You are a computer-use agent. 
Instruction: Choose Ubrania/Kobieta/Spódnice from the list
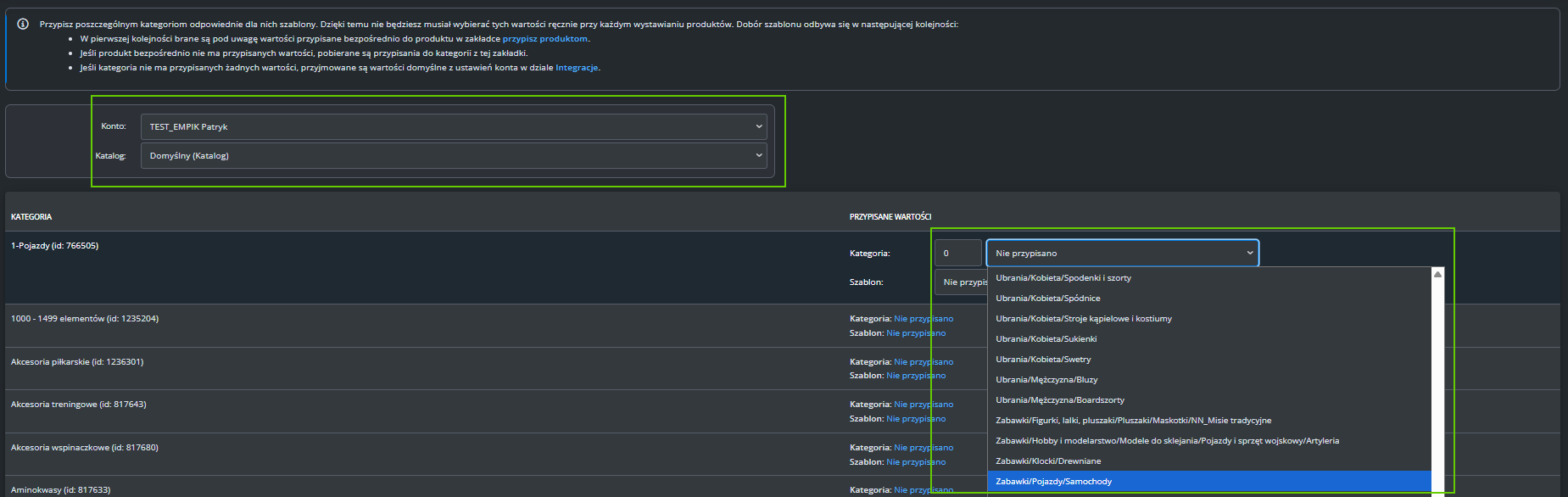coord(1047,298)
